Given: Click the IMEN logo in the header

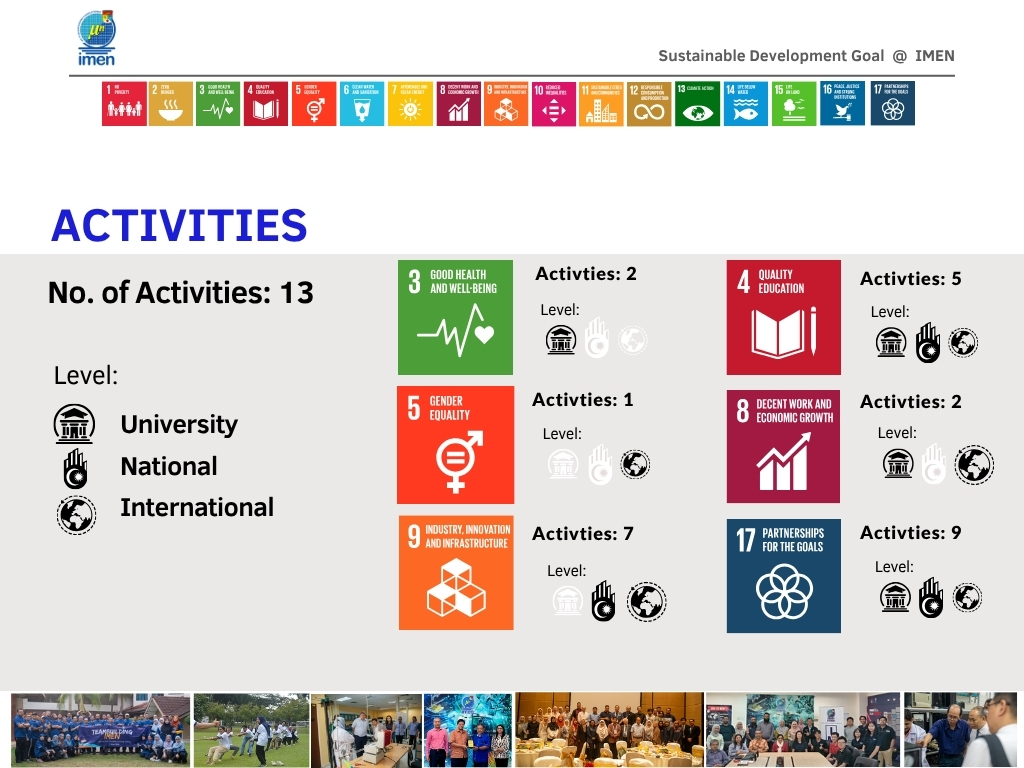Looking at the screenshot, I should [x=97, y=38].
